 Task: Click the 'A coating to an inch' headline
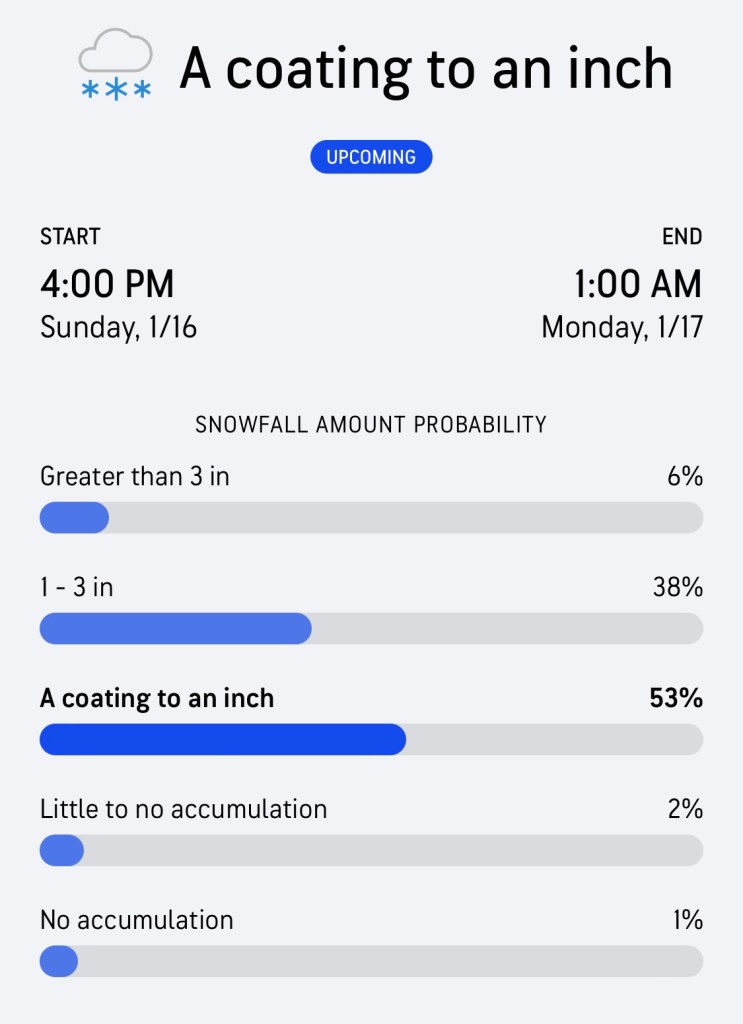pos(425,68)
